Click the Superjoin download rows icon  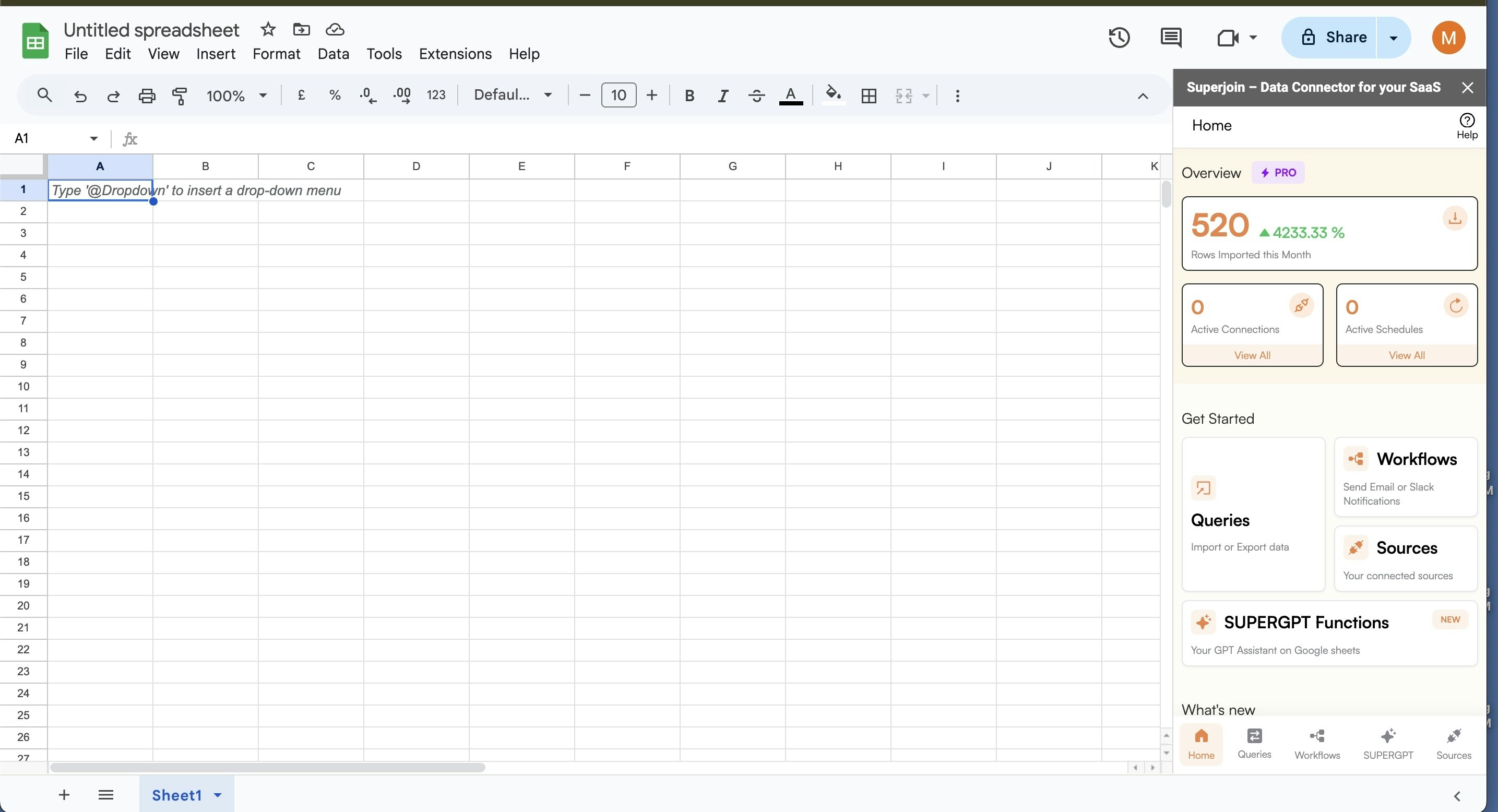tap(1454, 219)
